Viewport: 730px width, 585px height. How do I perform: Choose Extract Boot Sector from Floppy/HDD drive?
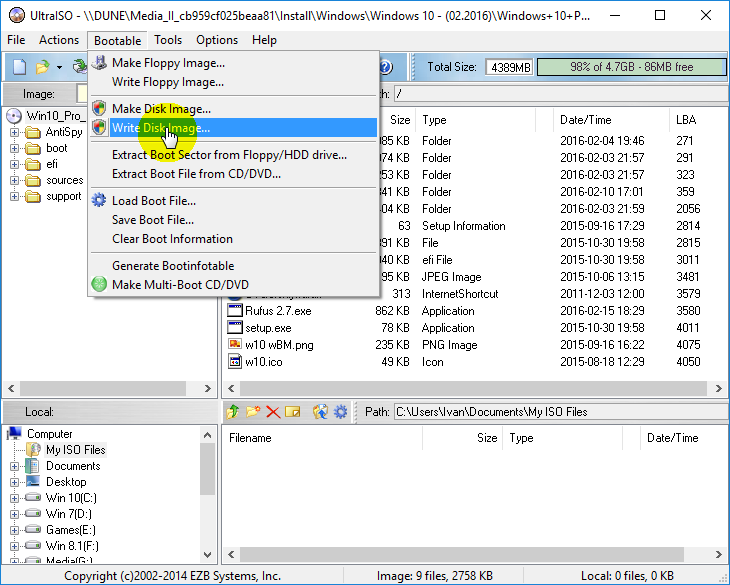pos(234,155)
